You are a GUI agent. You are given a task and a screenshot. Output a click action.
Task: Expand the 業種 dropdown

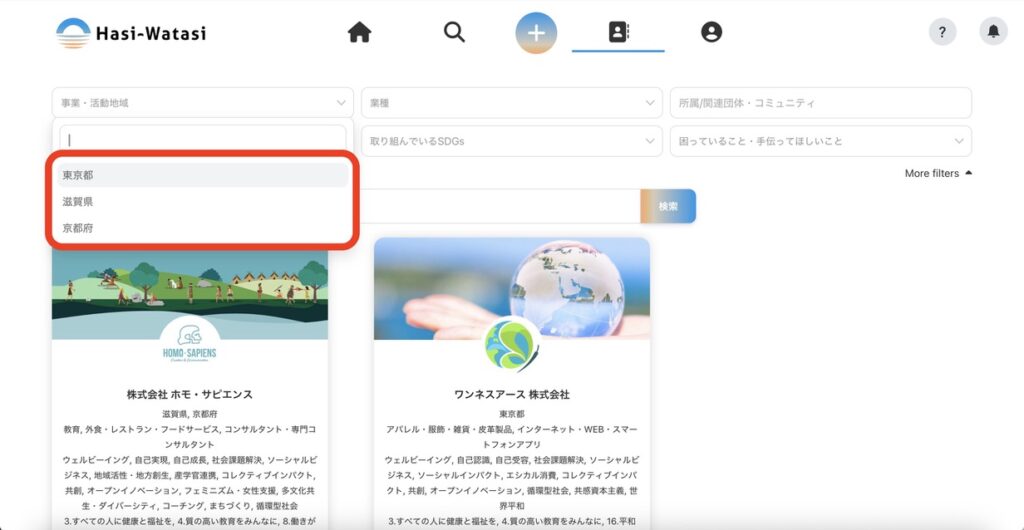(x=511, y=103)
